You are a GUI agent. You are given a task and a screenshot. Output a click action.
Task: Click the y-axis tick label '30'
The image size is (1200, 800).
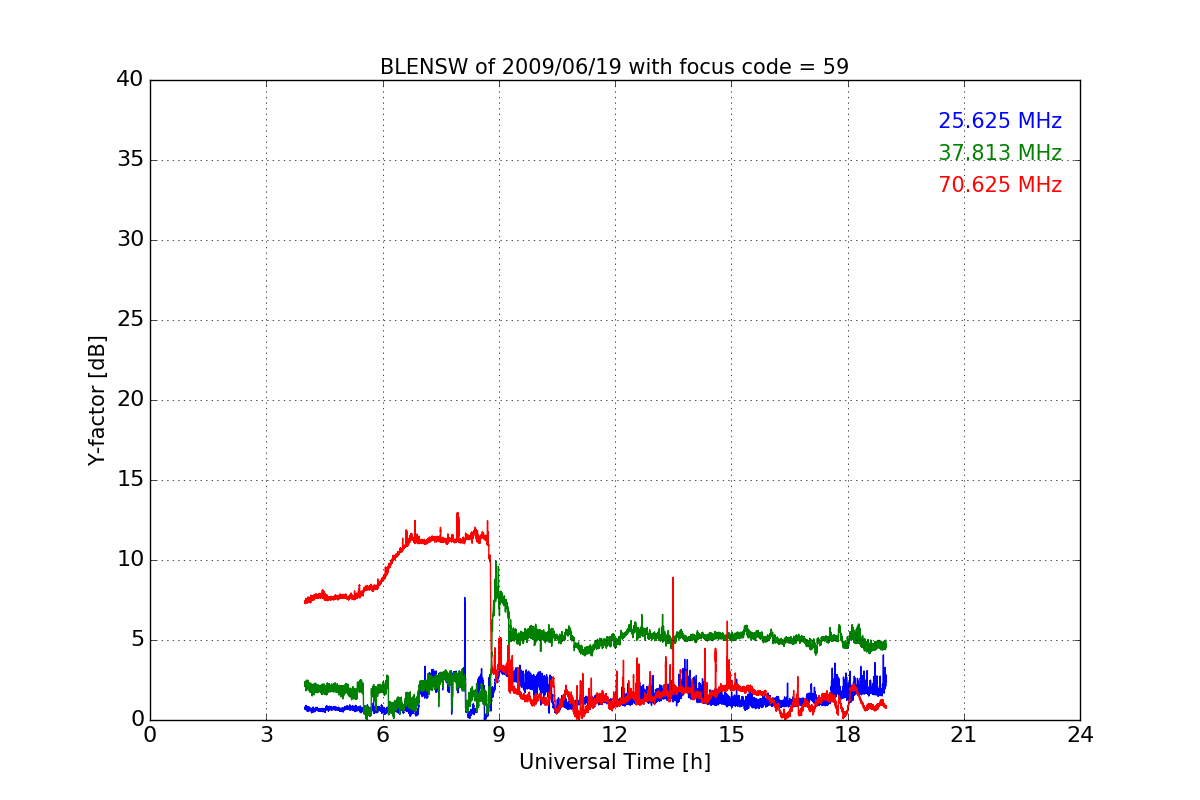[130, 240]
